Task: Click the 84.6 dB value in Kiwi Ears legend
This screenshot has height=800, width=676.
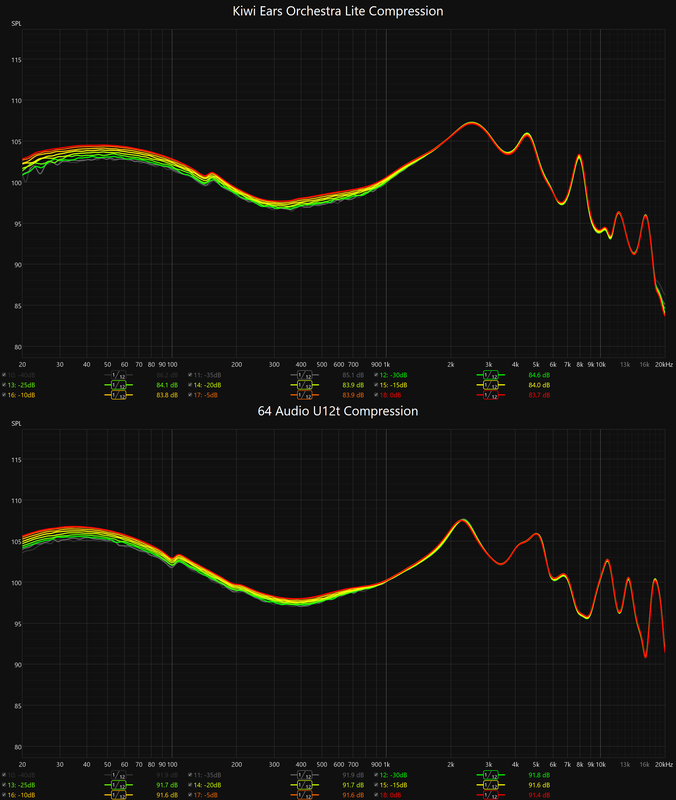Action: [x=539, y=375]
